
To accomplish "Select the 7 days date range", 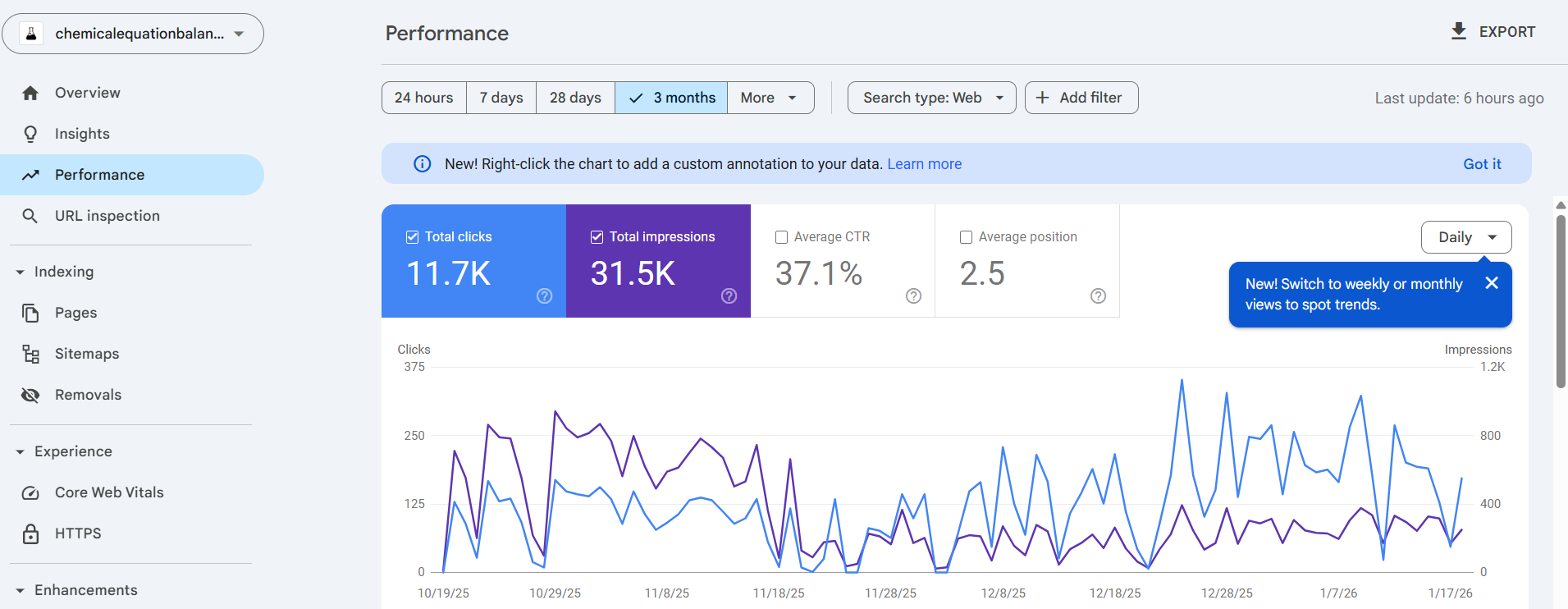I will [501, 98].
